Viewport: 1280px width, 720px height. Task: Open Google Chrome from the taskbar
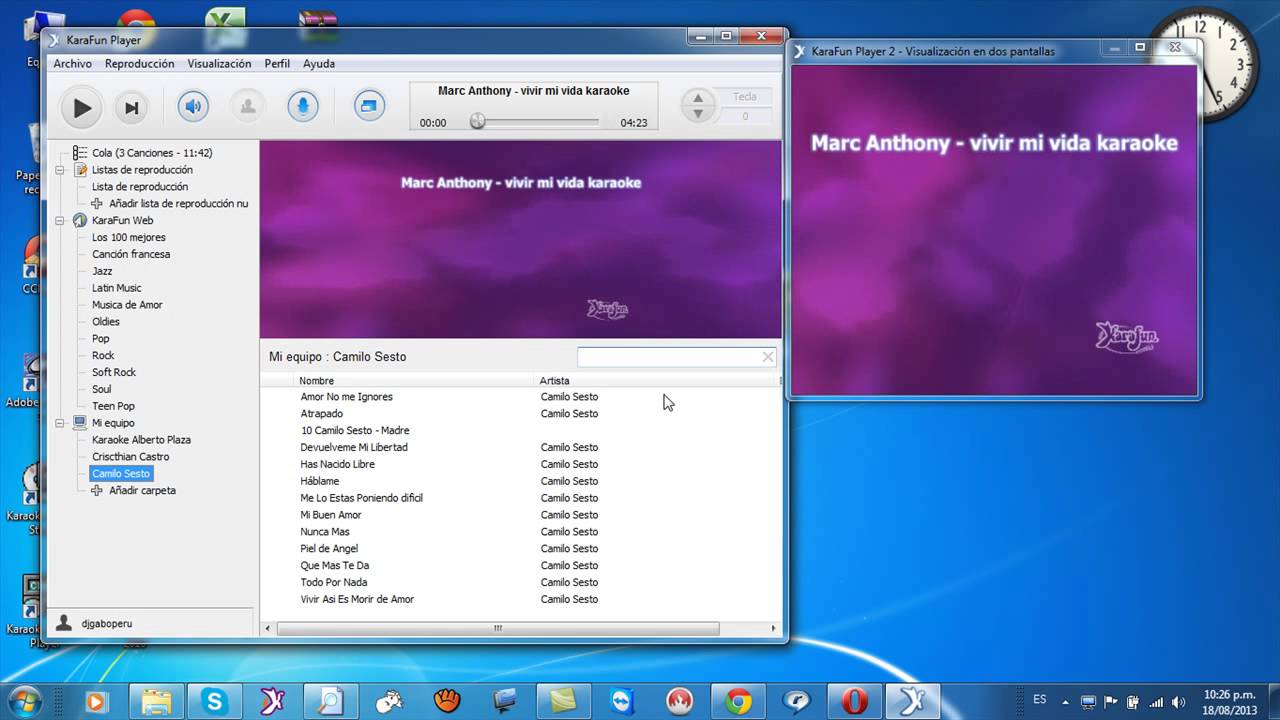click(739, 701)
